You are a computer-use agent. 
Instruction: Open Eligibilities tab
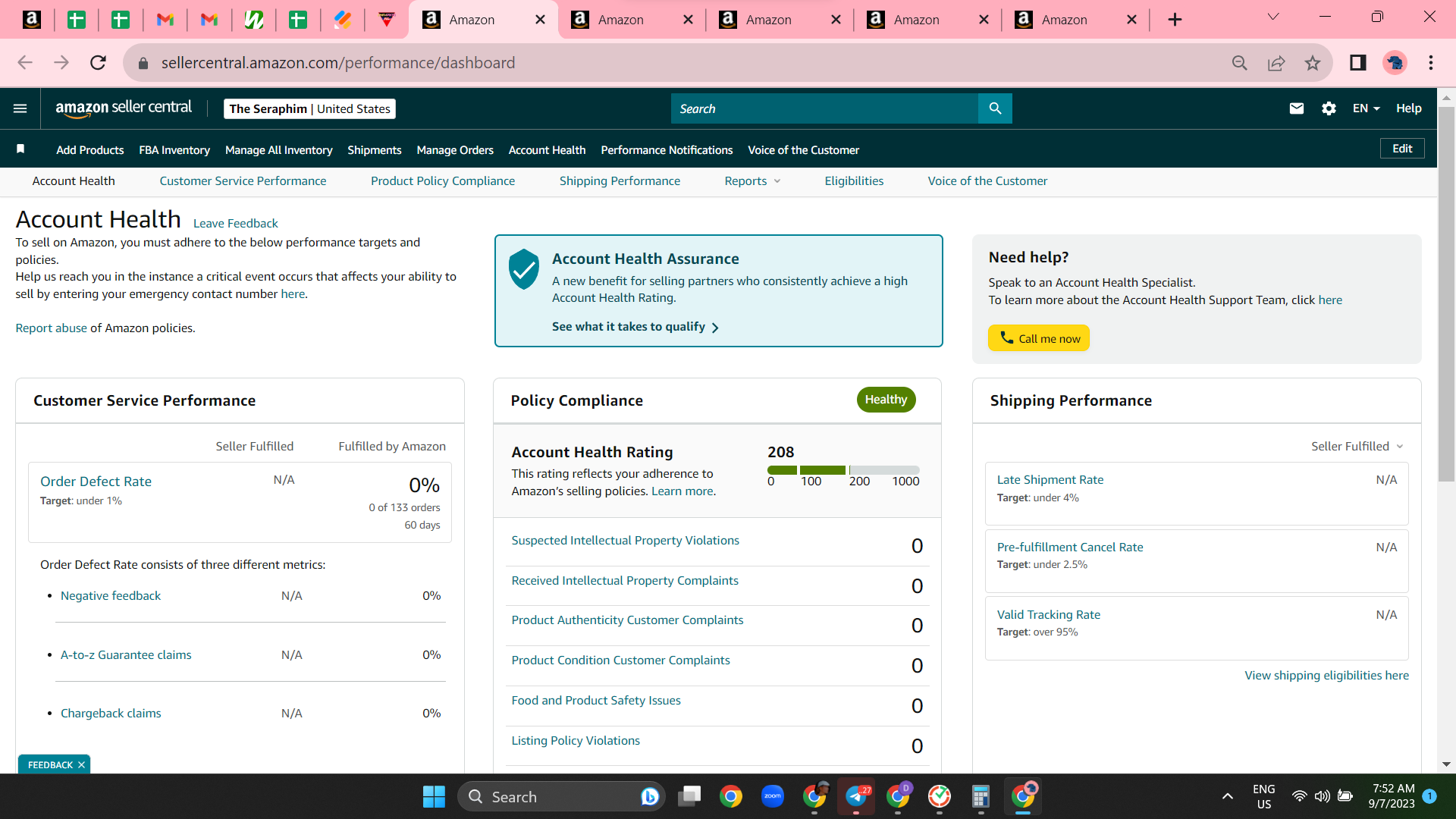coord(854,181)
